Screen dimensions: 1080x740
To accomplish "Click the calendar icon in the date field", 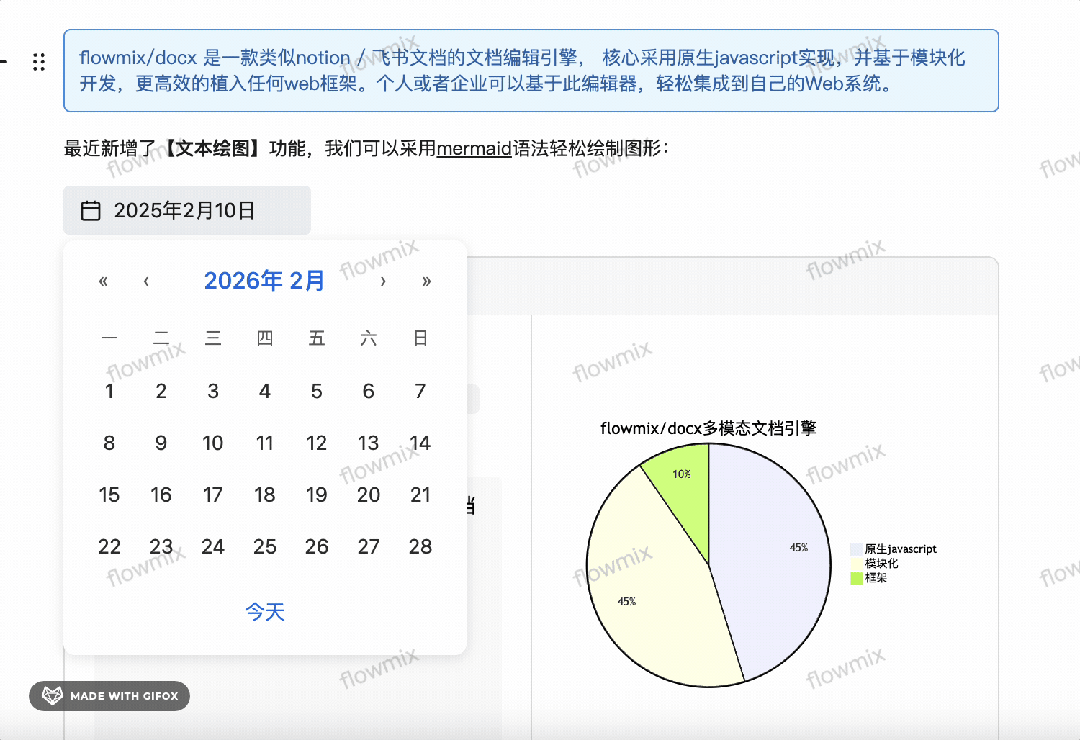I will click(x=90, y=210).
